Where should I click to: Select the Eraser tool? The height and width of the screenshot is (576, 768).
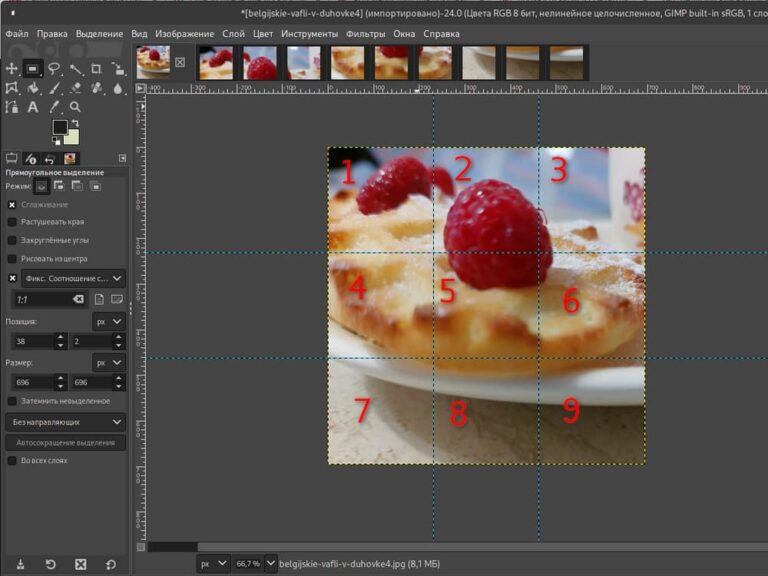(75, 88)
